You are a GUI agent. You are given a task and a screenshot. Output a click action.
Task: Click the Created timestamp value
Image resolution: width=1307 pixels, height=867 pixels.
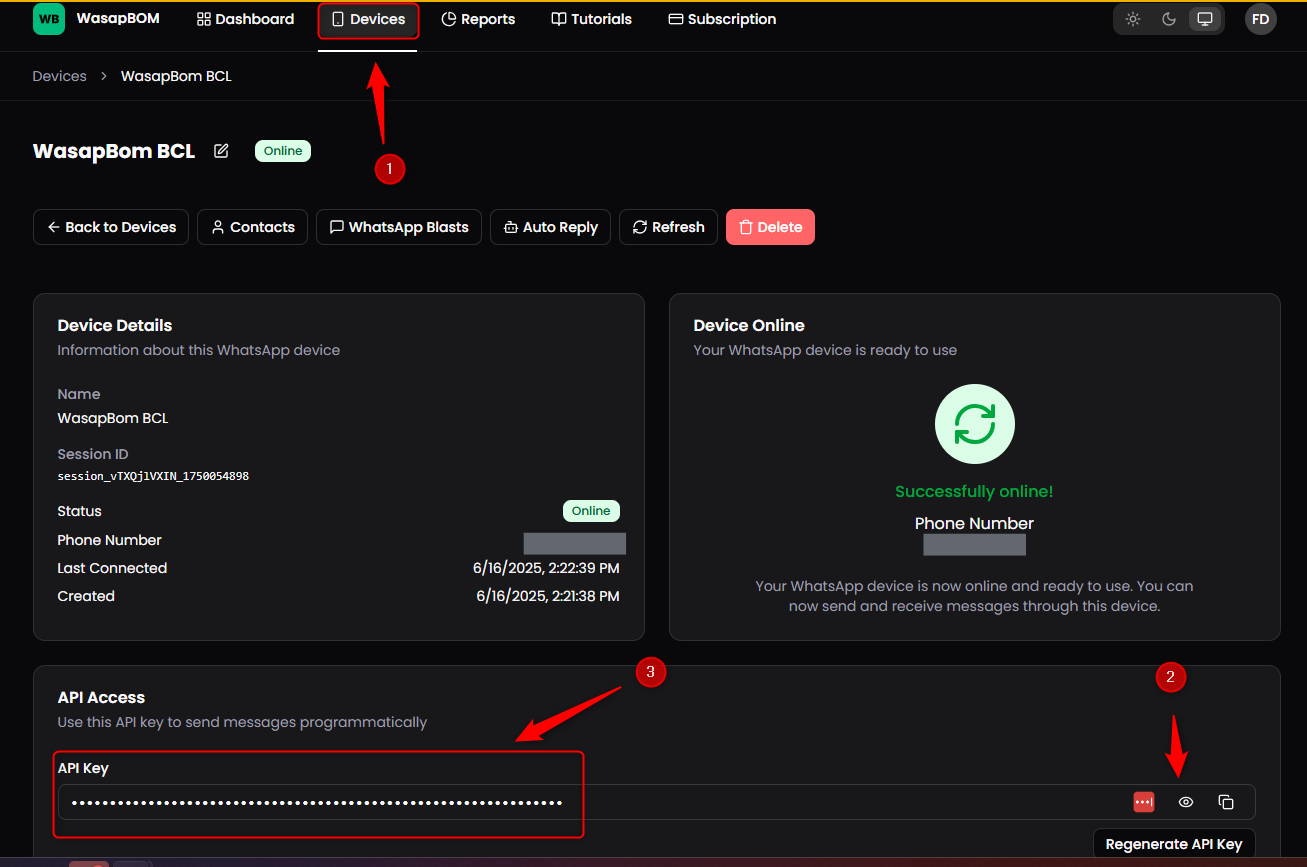point(548,596)
